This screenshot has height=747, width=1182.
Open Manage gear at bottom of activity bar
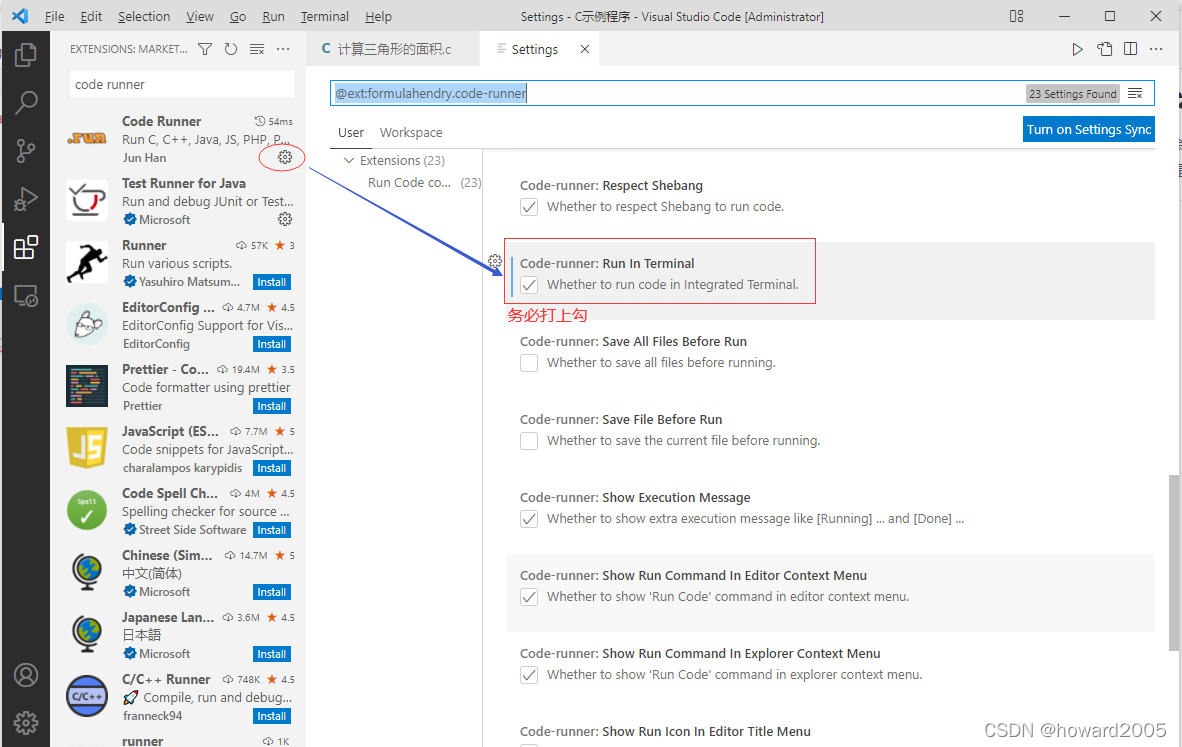pos(26,723)
